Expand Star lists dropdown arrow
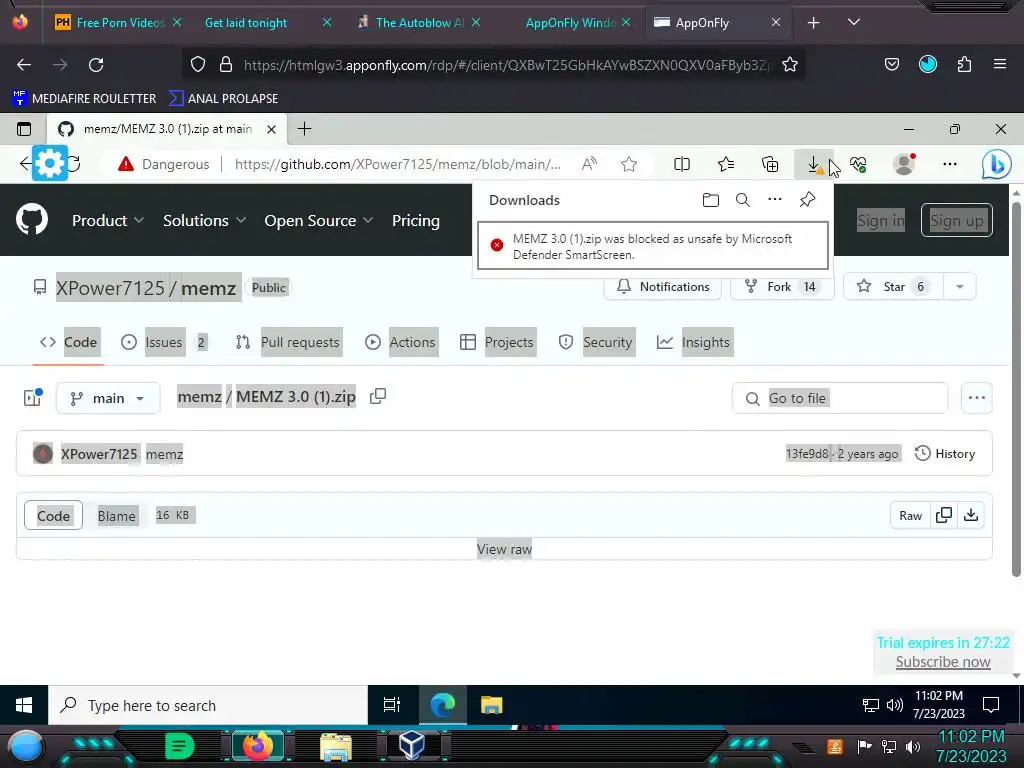 pyautogui.click(x=959, y=287)
